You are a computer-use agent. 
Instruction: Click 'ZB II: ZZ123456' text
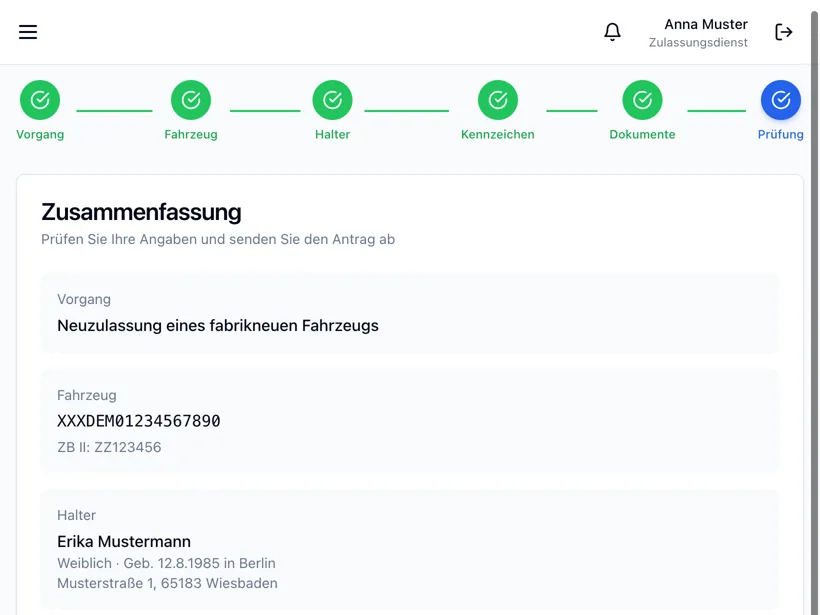pos(109,447)
